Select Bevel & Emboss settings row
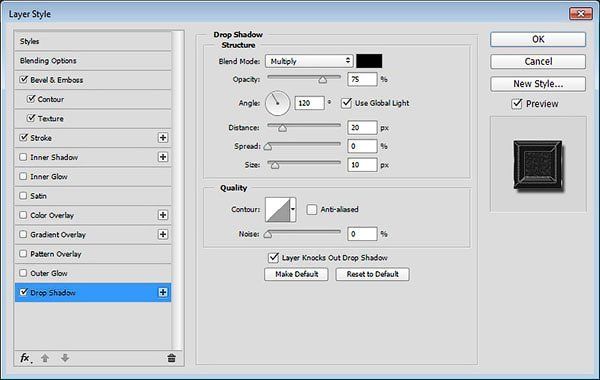The height and width of the screenshot is (380, 600). pos(93,80)
